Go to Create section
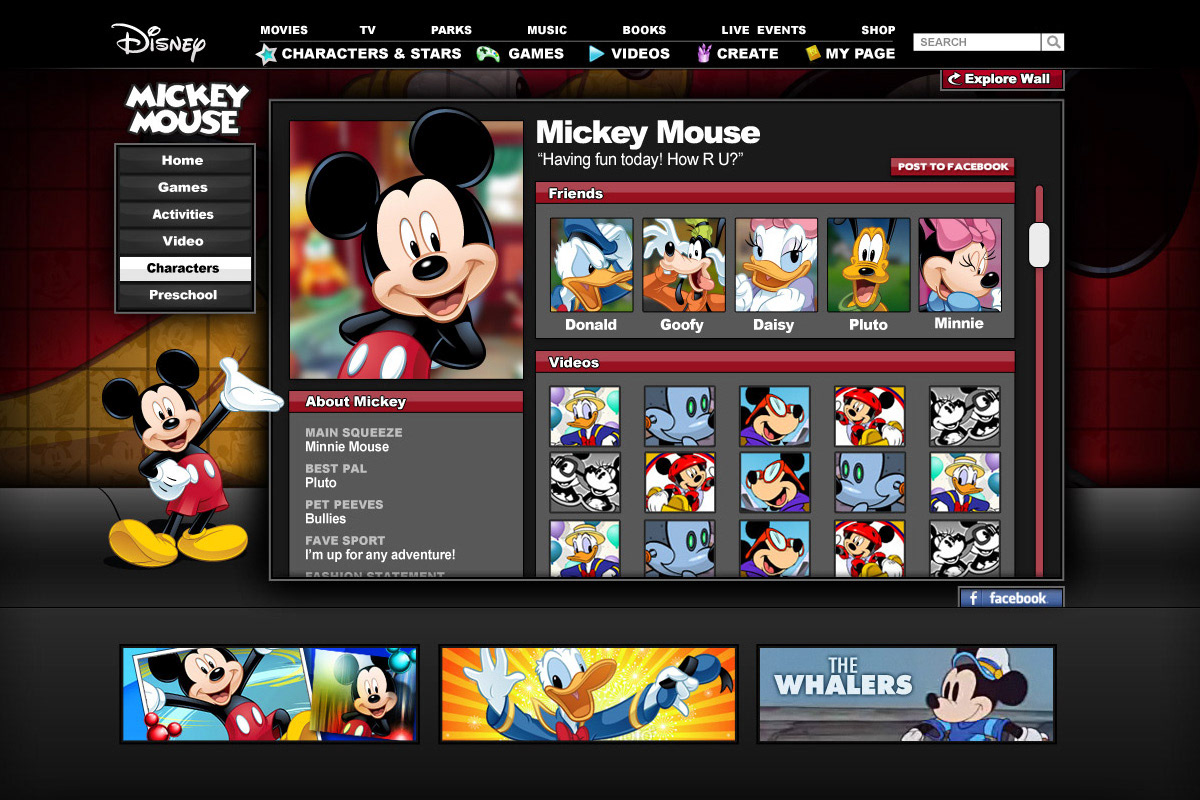 [748, 54]
